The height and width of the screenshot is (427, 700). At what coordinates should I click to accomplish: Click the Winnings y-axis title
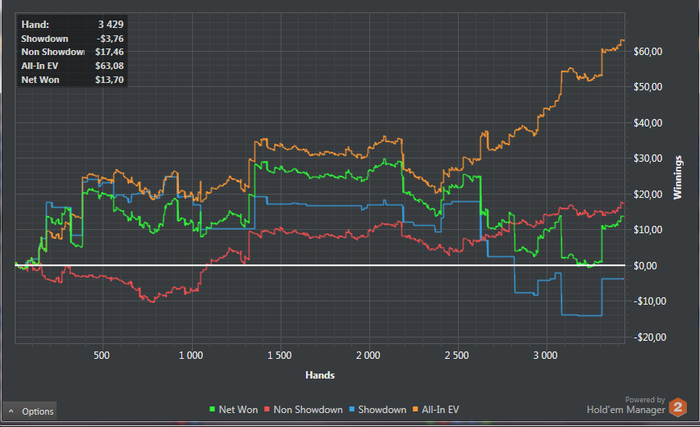(x=678, y=177)
